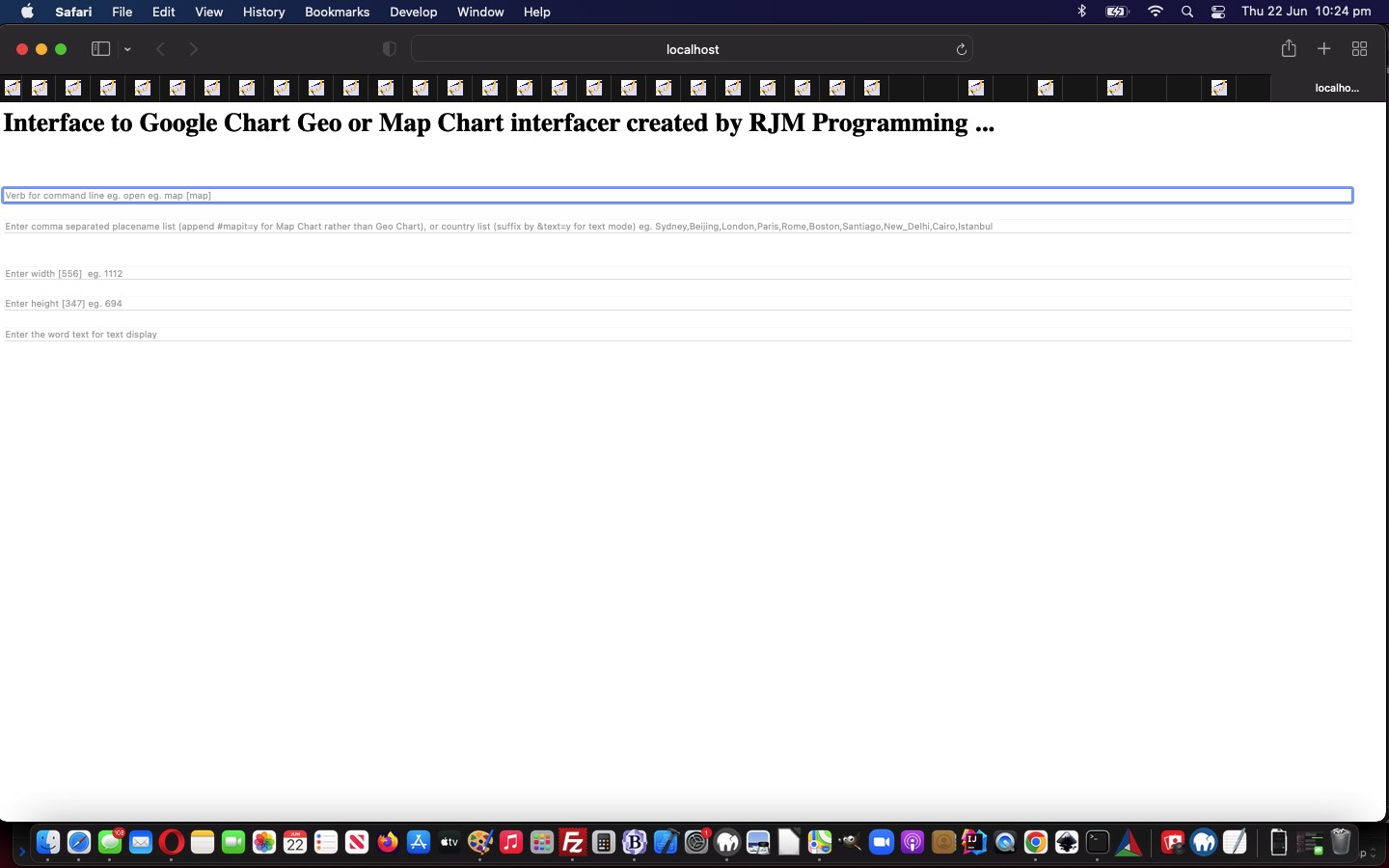Launch FileZilla from the dock
The height and width of the screenshot is (868, 1389).
pos(573,842)
